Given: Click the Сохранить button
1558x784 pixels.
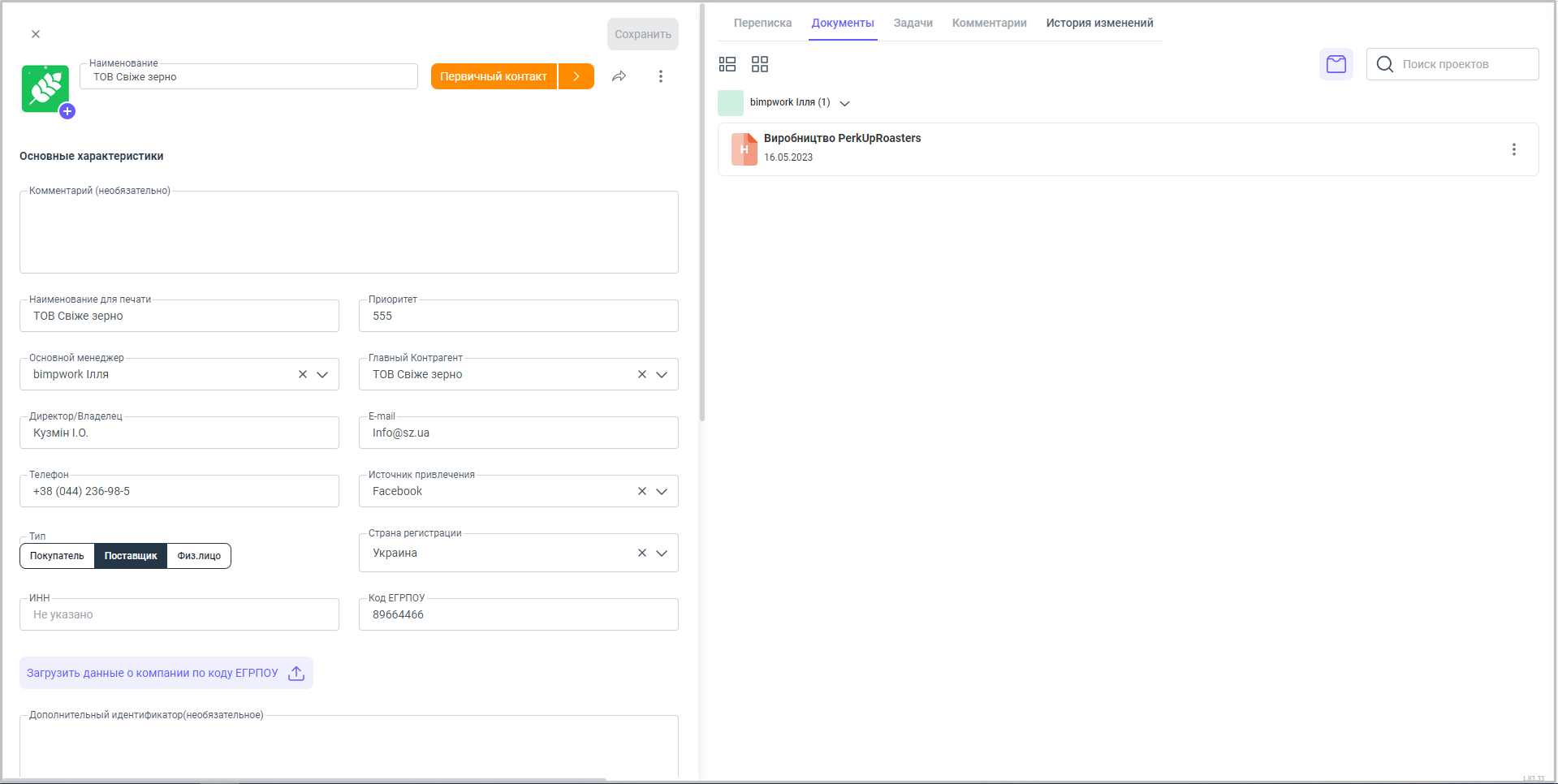Looking at the screenshot, I should pos(642,34).
